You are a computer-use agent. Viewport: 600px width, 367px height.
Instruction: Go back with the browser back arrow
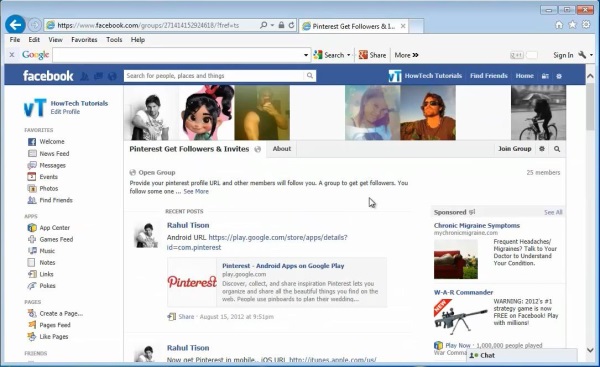pyautogui.click(x=15, y=25)
